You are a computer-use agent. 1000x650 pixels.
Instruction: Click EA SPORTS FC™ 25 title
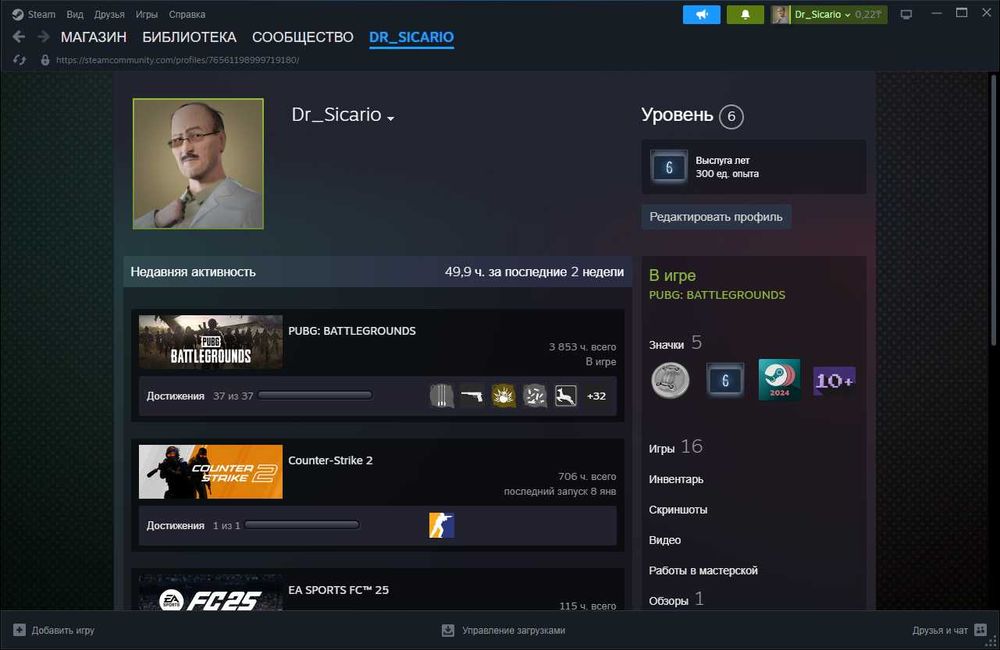tap(338, 590)
